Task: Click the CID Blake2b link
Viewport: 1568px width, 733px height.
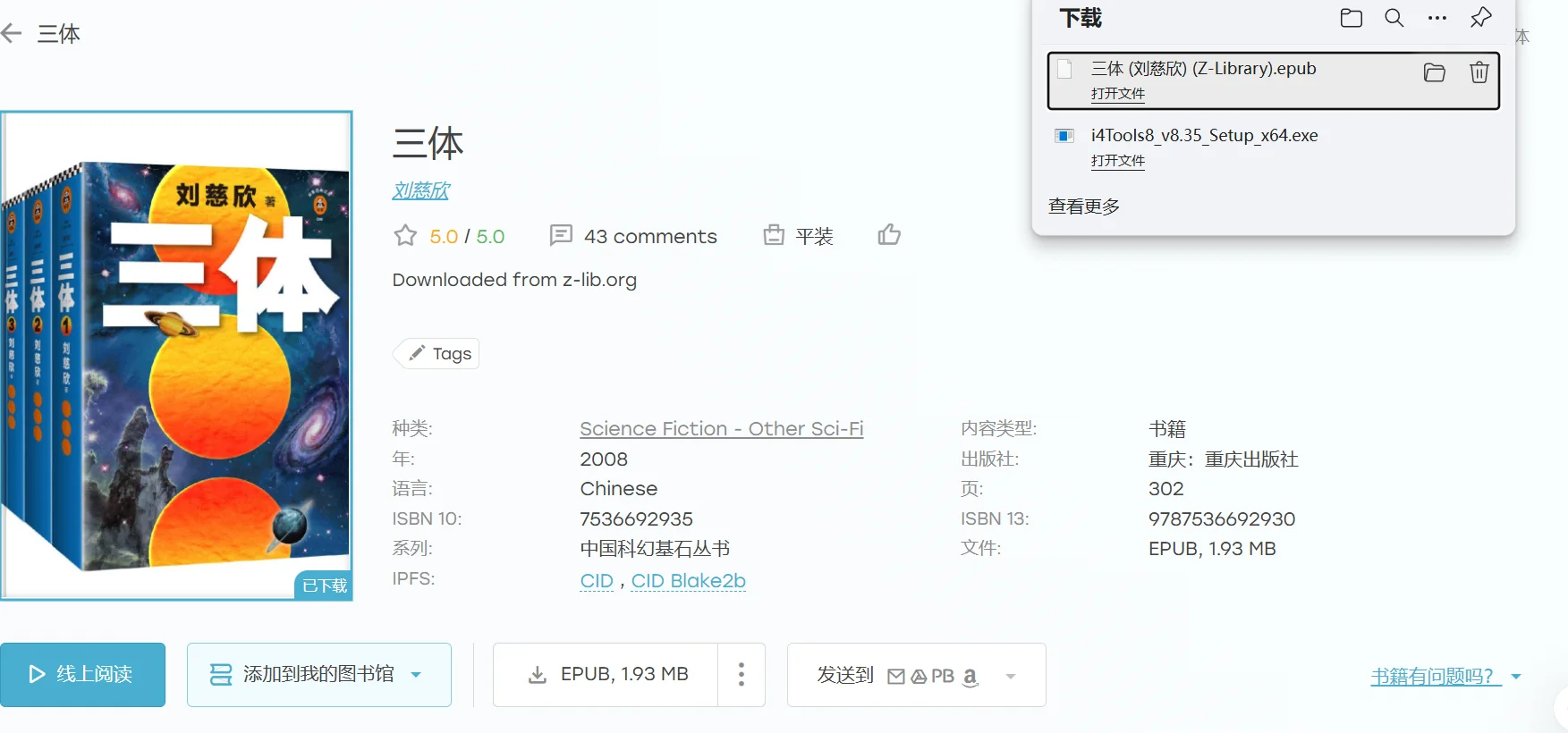Action: [x=689, y=581]
